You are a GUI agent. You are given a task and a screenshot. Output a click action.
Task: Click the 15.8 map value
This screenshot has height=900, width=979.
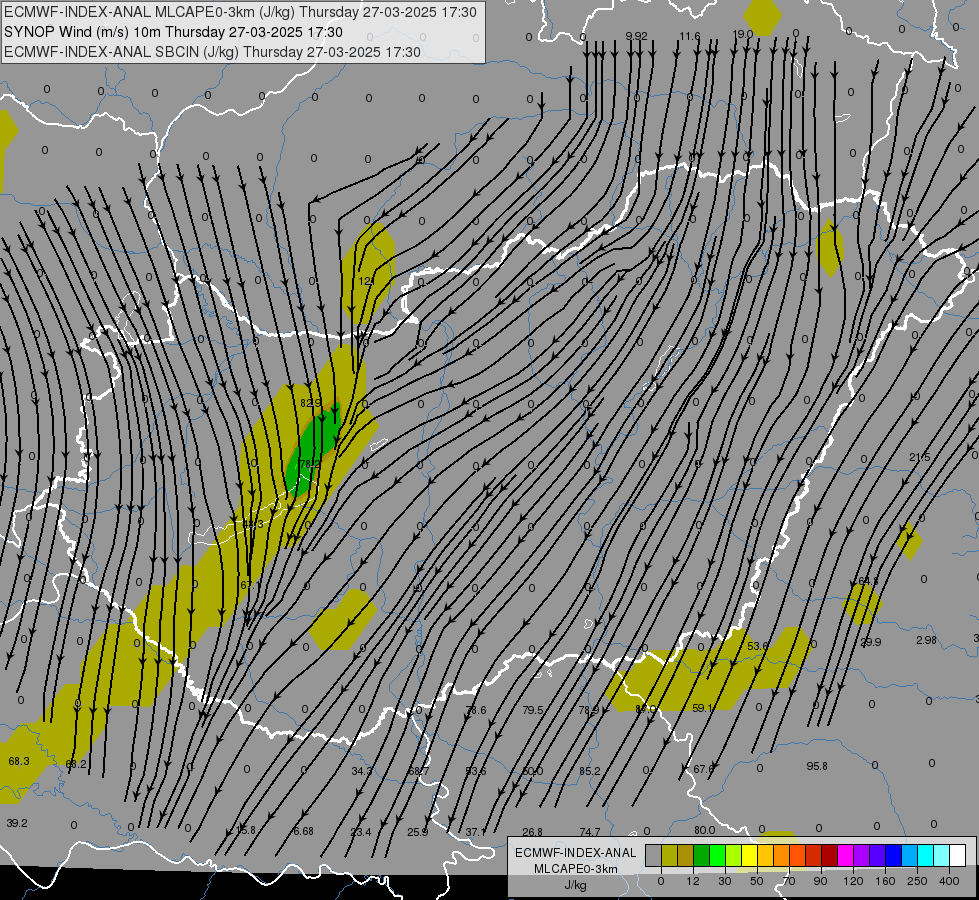point(246,830)
